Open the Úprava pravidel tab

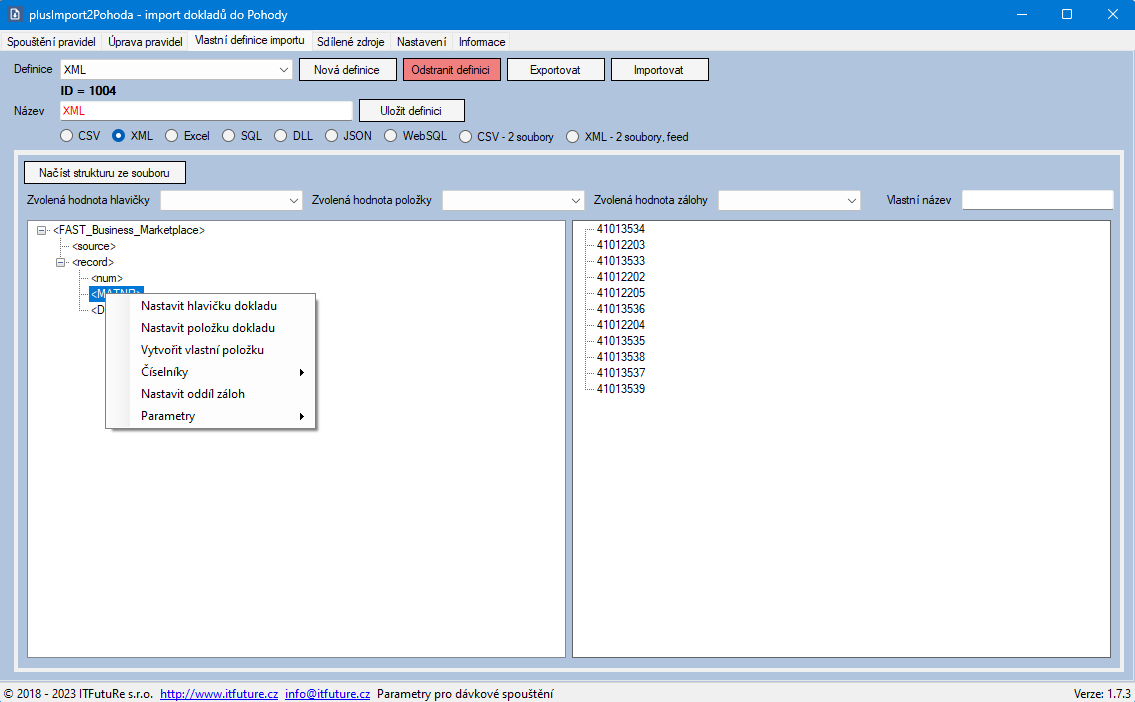[145, 42]
